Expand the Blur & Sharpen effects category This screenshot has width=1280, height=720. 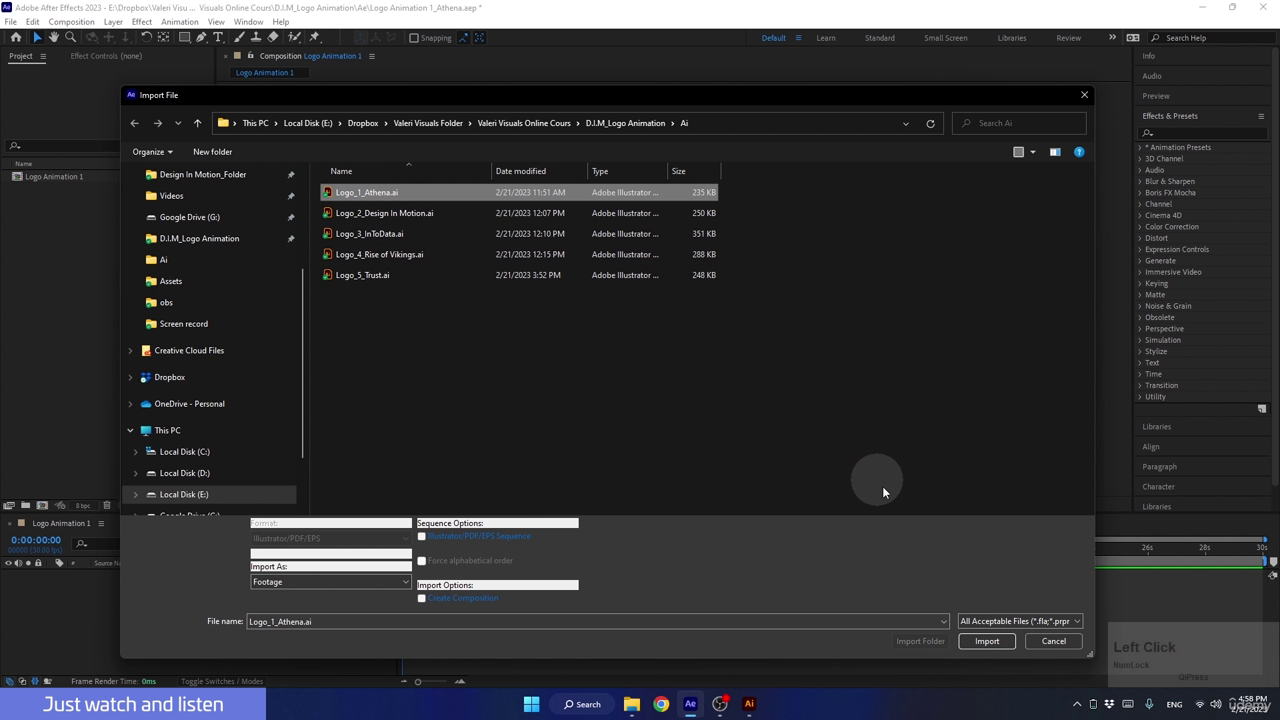1140,182
